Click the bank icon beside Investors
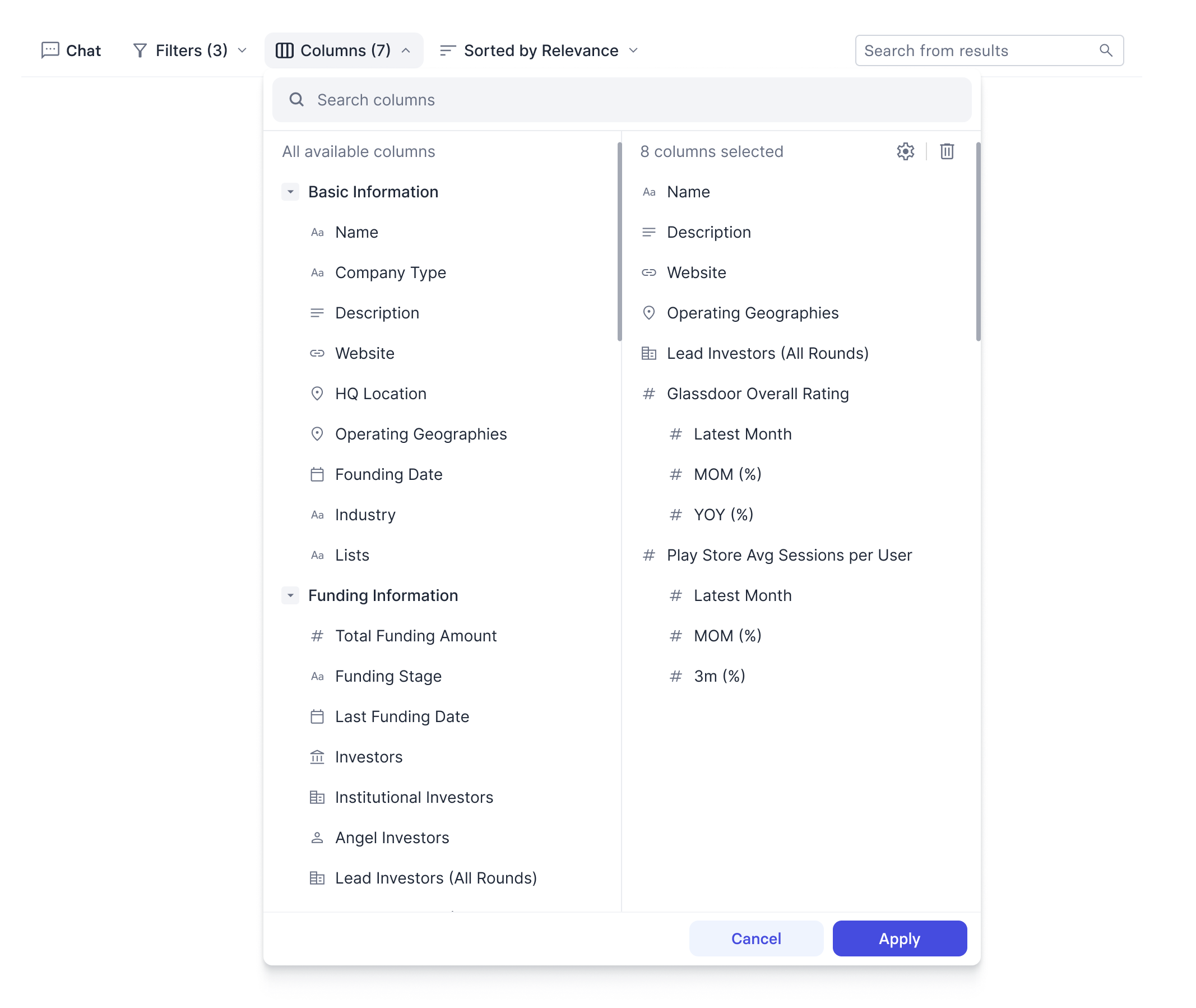The image size is (1196, 1008). (x=317, y=757)
